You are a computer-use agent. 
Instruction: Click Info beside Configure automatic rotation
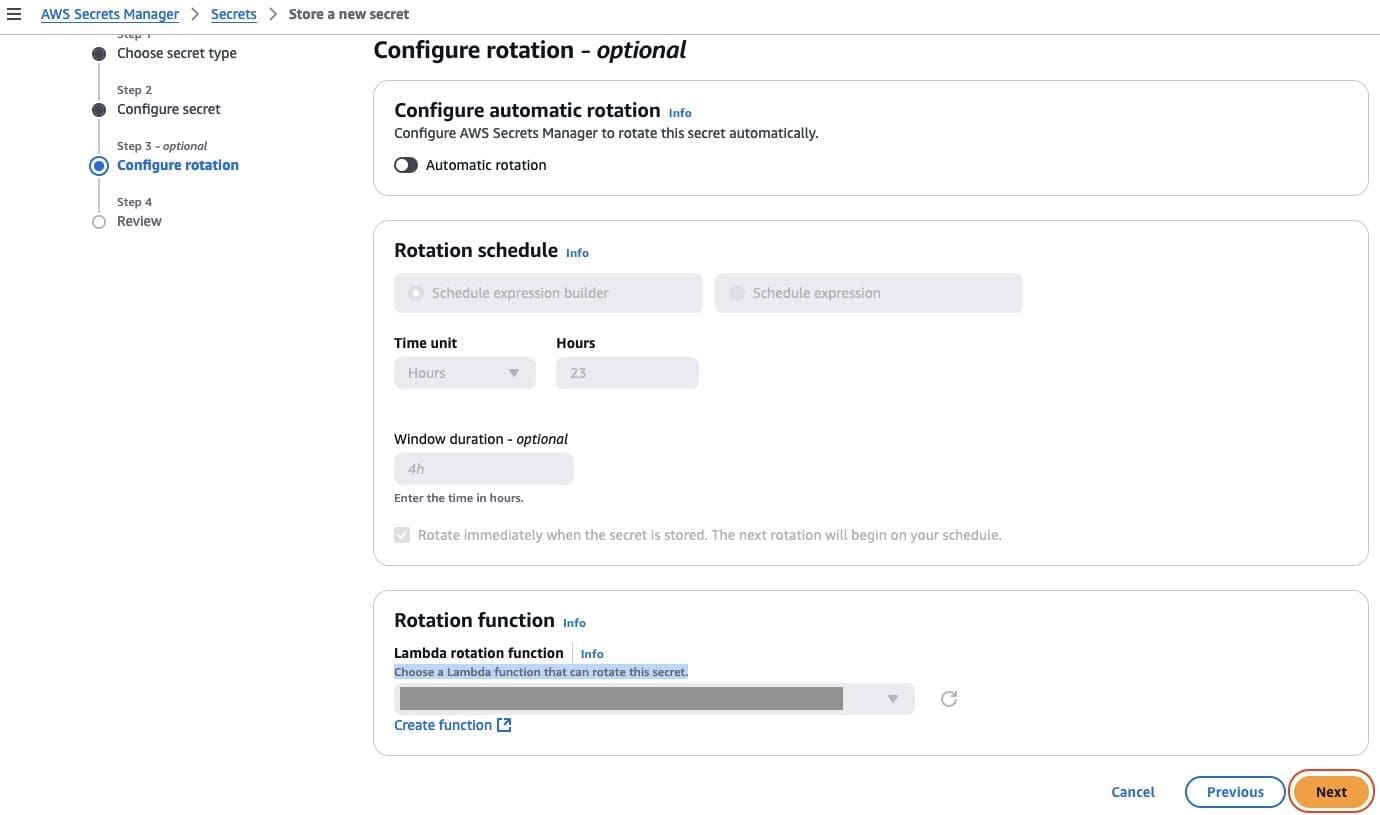click(679, 112)
